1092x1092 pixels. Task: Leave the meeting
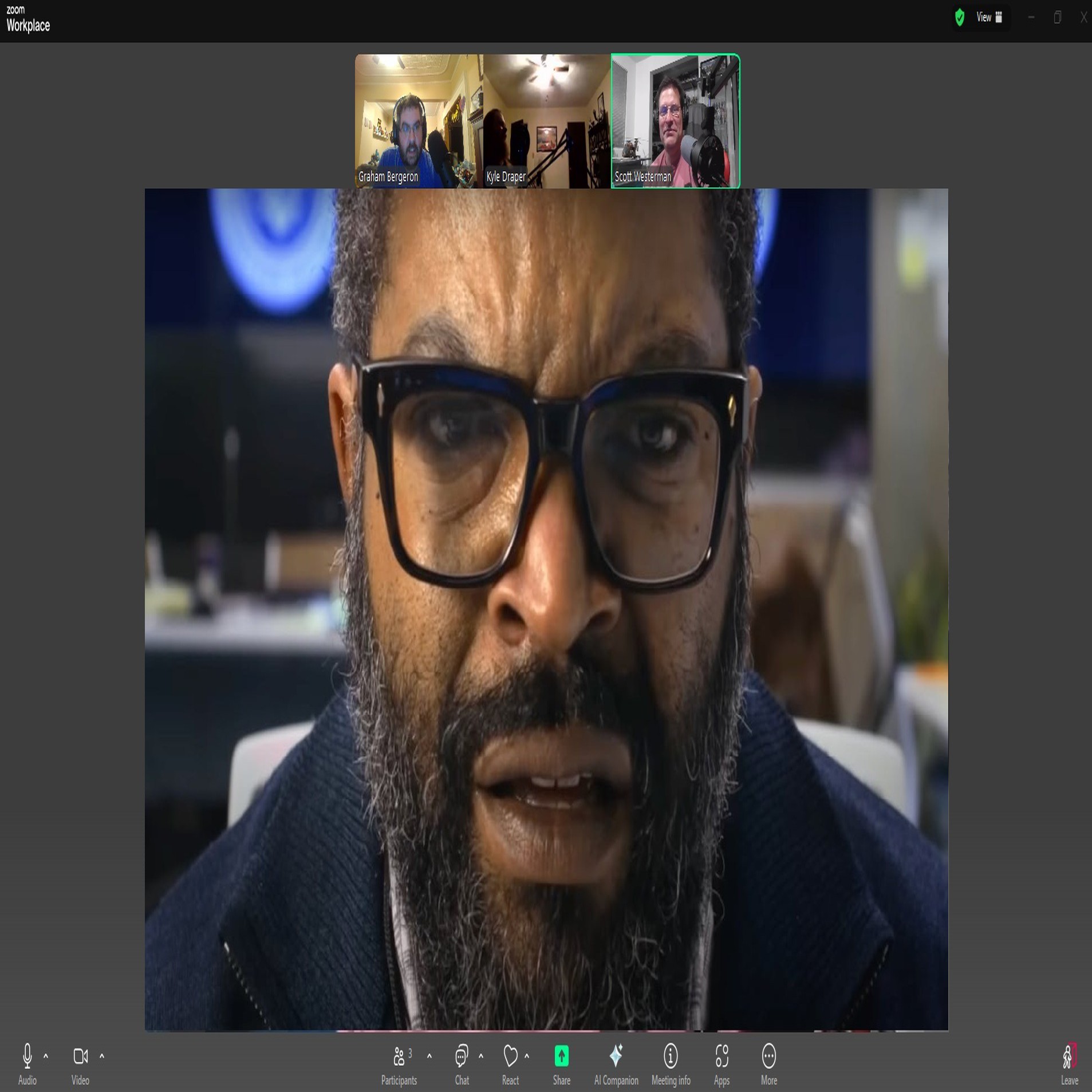point(1069,1064)
